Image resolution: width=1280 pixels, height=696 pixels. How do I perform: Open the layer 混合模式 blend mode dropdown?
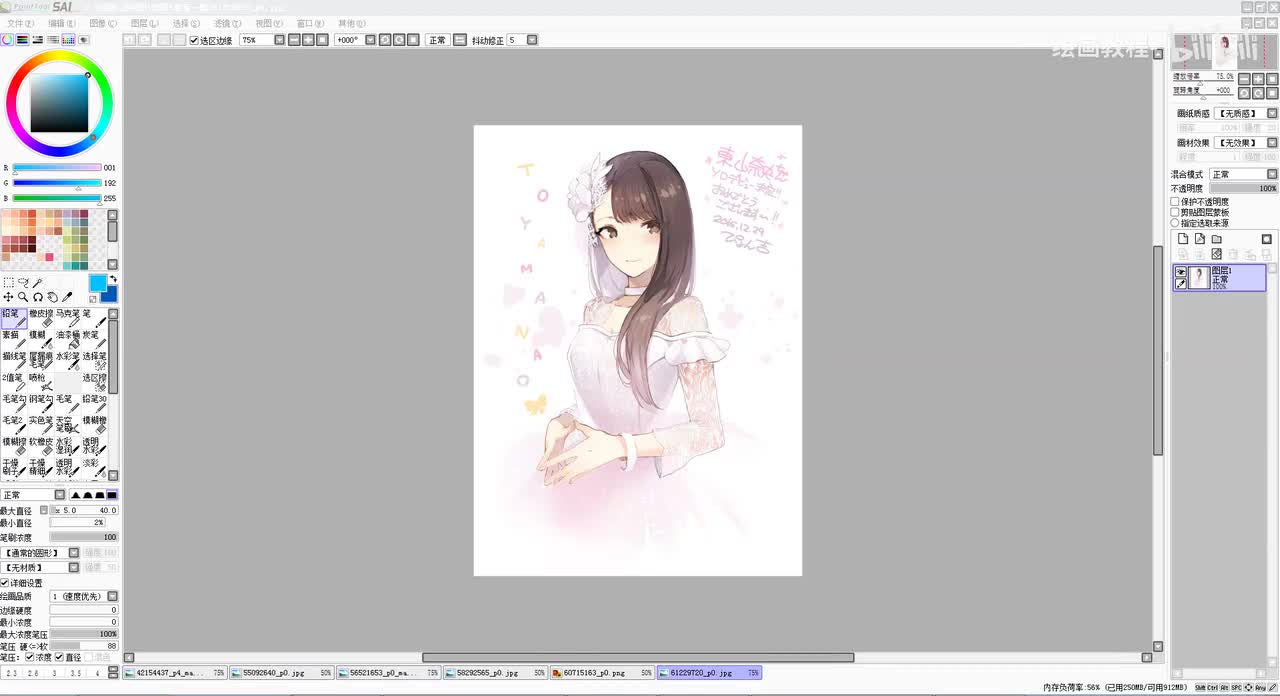pyautogui.click(x=1272, y=174)
